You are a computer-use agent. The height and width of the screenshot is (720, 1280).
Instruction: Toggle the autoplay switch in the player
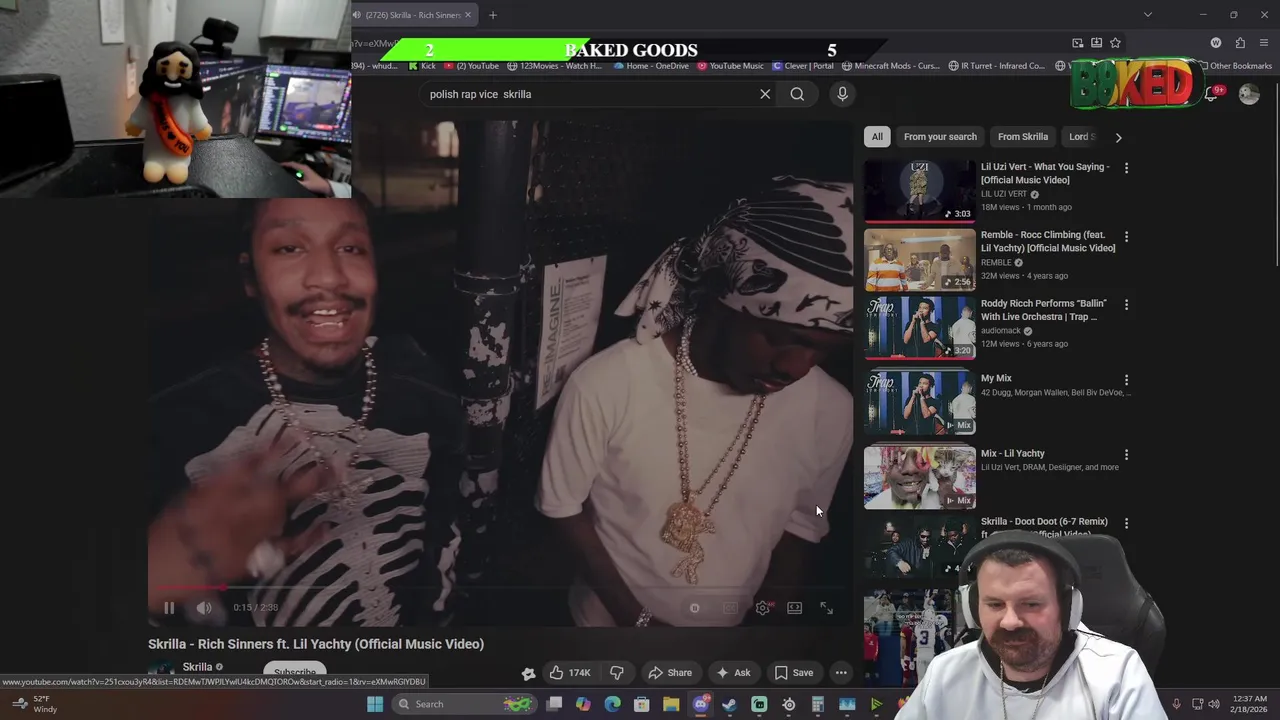pyautogui.click(x=695, y=607)
